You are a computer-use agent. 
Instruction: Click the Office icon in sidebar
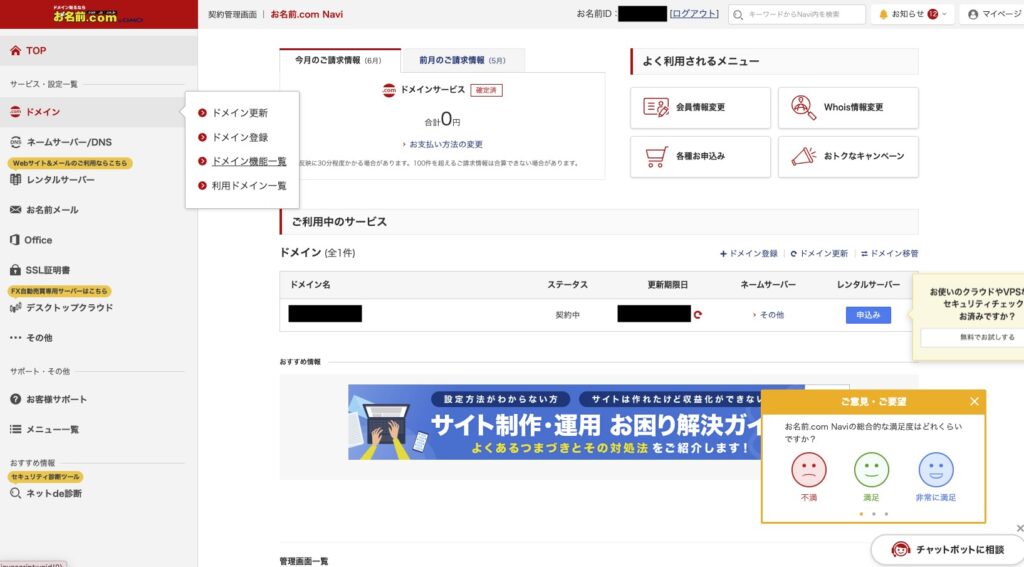click(15, 240)
